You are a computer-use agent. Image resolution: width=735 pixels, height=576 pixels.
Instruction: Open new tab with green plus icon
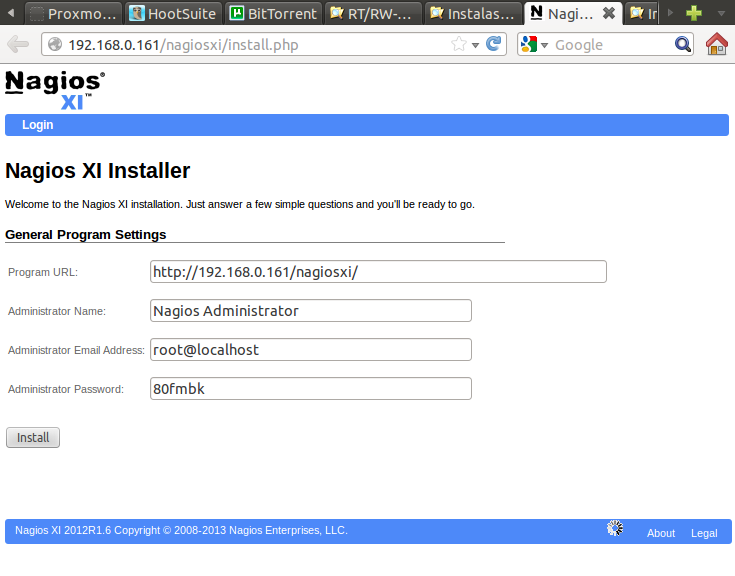click(x=693, y=13)
